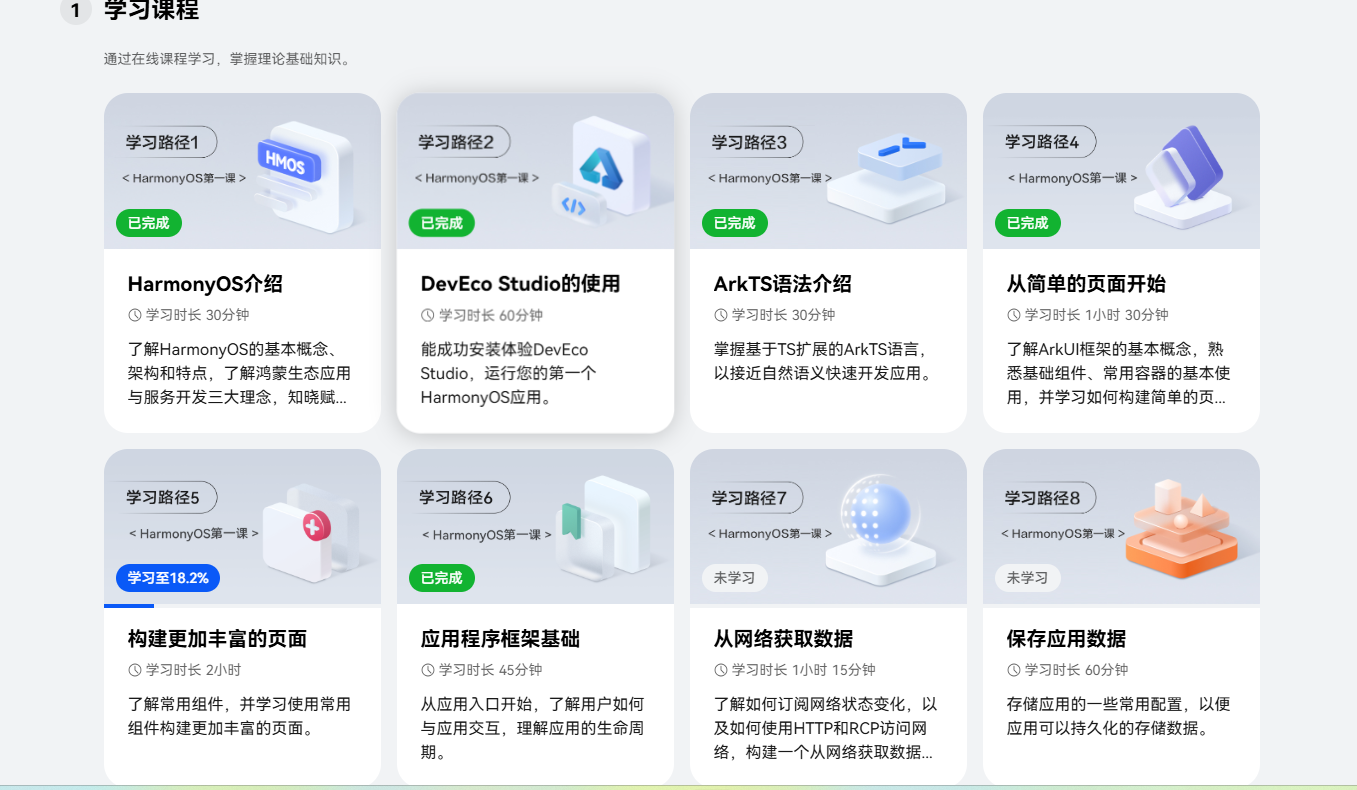Open the 保存应用数据 course title

pos(1066,639)
